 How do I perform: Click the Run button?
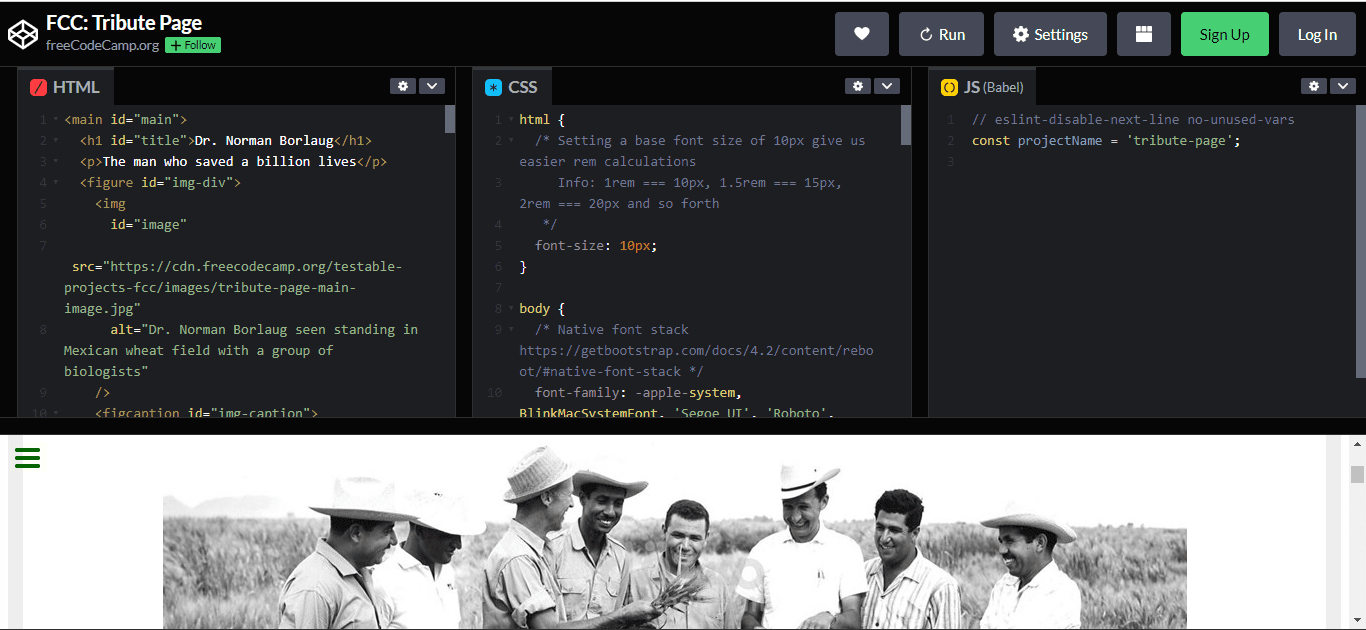point(941,34)
